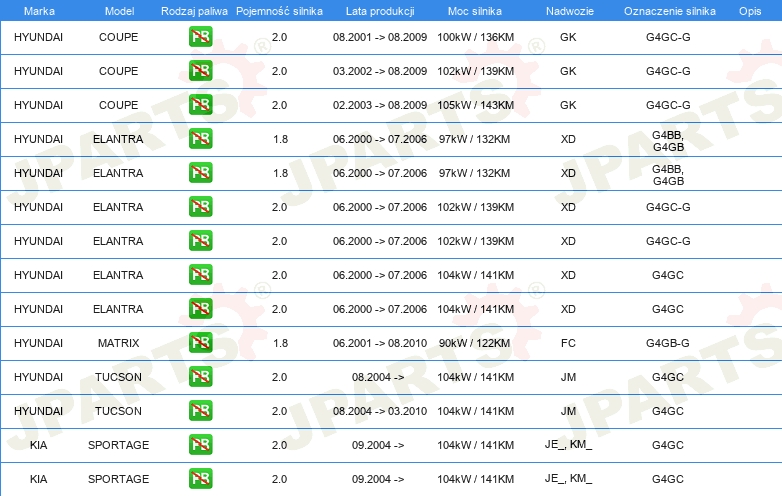
Task: Click the fuel icon for the 100kW COUPE
Action: [x=200, y=37]
